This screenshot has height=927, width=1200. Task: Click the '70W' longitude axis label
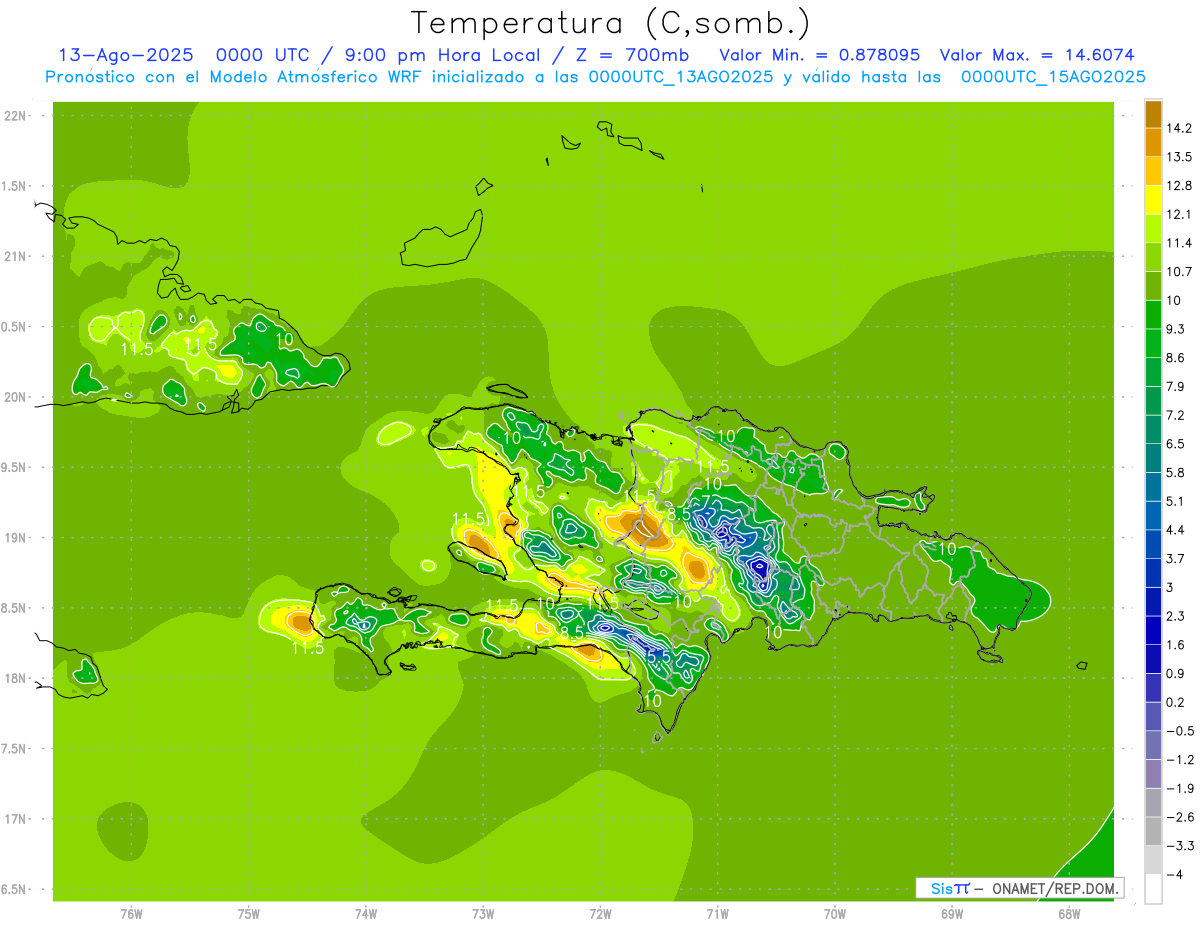(835, 914)
